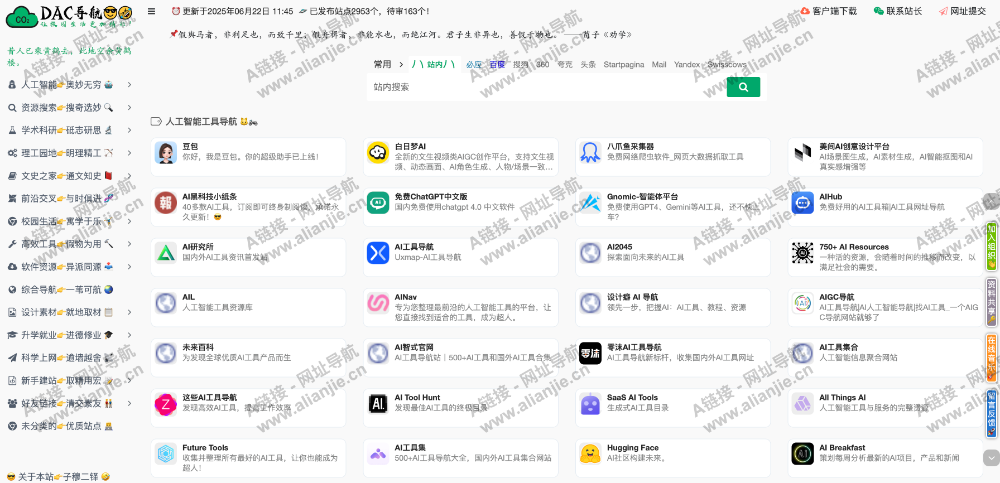Open the AINav pink icon

click(378, 303)
